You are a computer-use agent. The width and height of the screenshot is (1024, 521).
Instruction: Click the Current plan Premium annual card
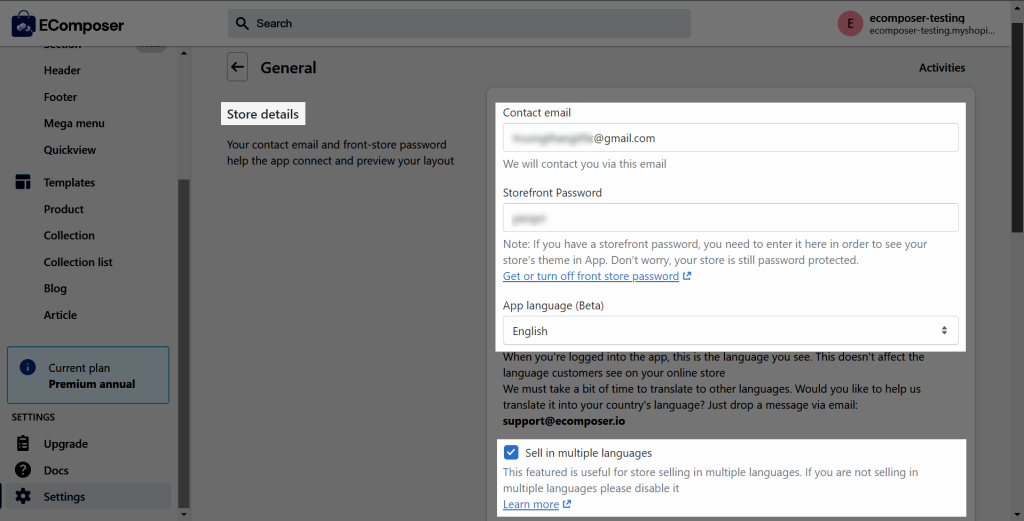[88, 375]
